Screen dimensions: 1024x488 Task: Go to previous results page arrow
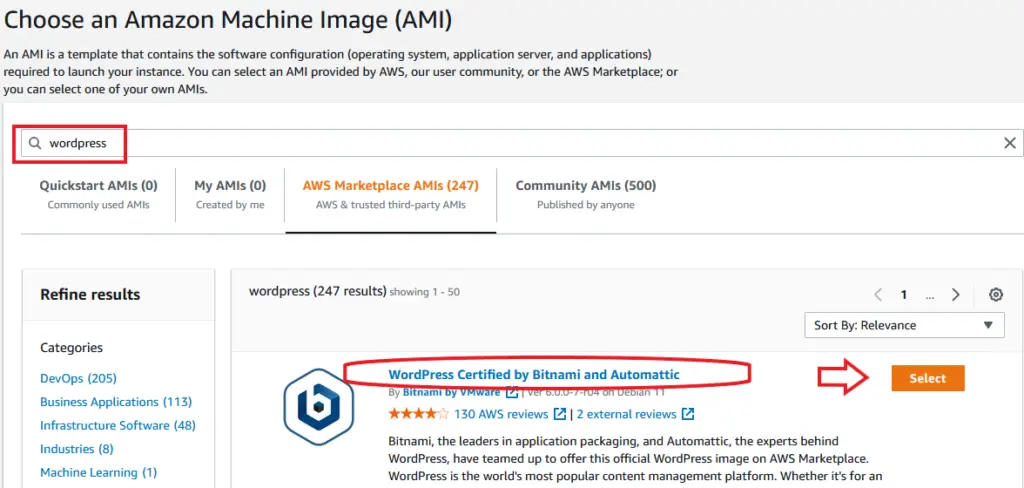click(x=878, y=295)
